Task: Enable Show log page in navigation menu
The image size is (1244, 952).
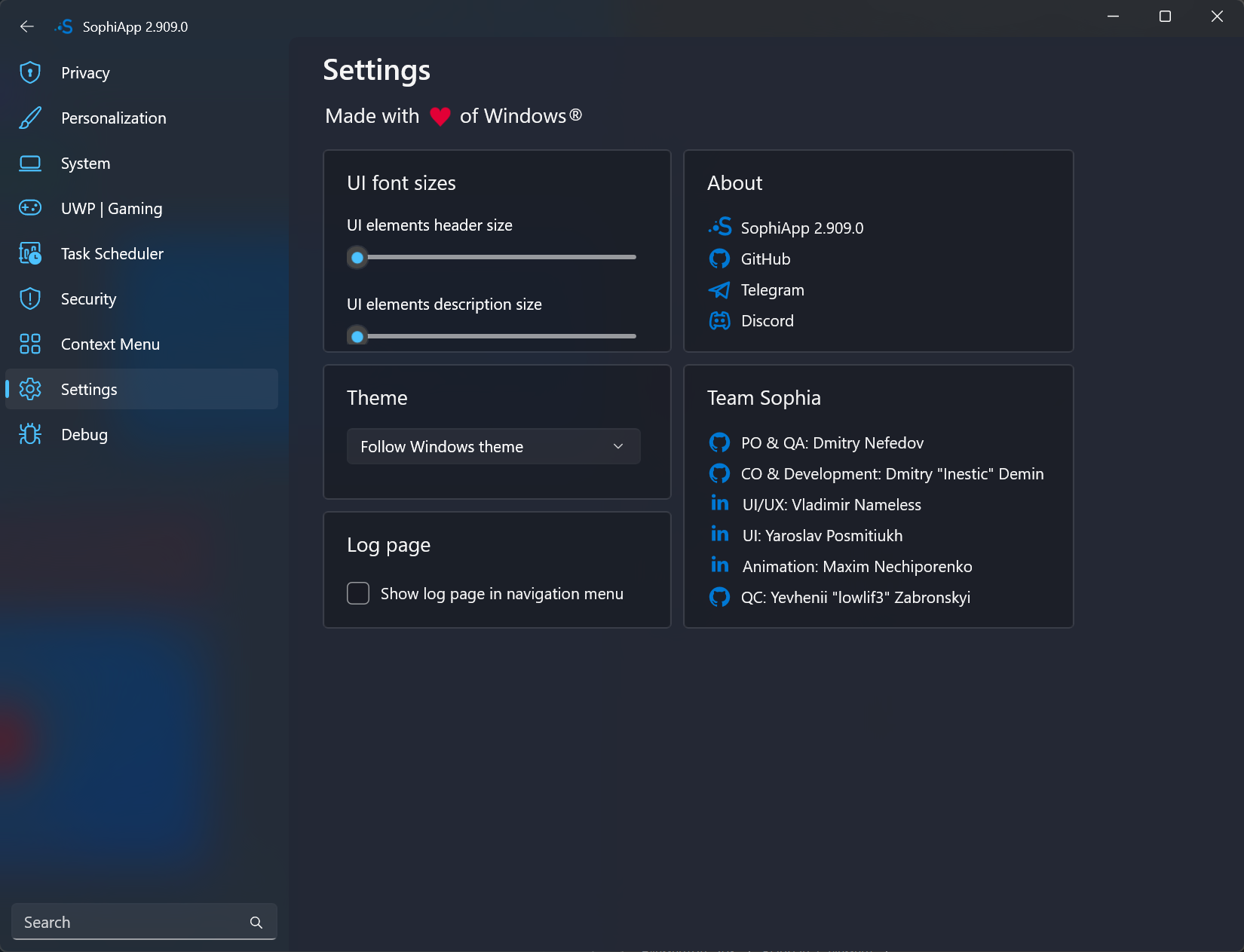Action: 358,593
